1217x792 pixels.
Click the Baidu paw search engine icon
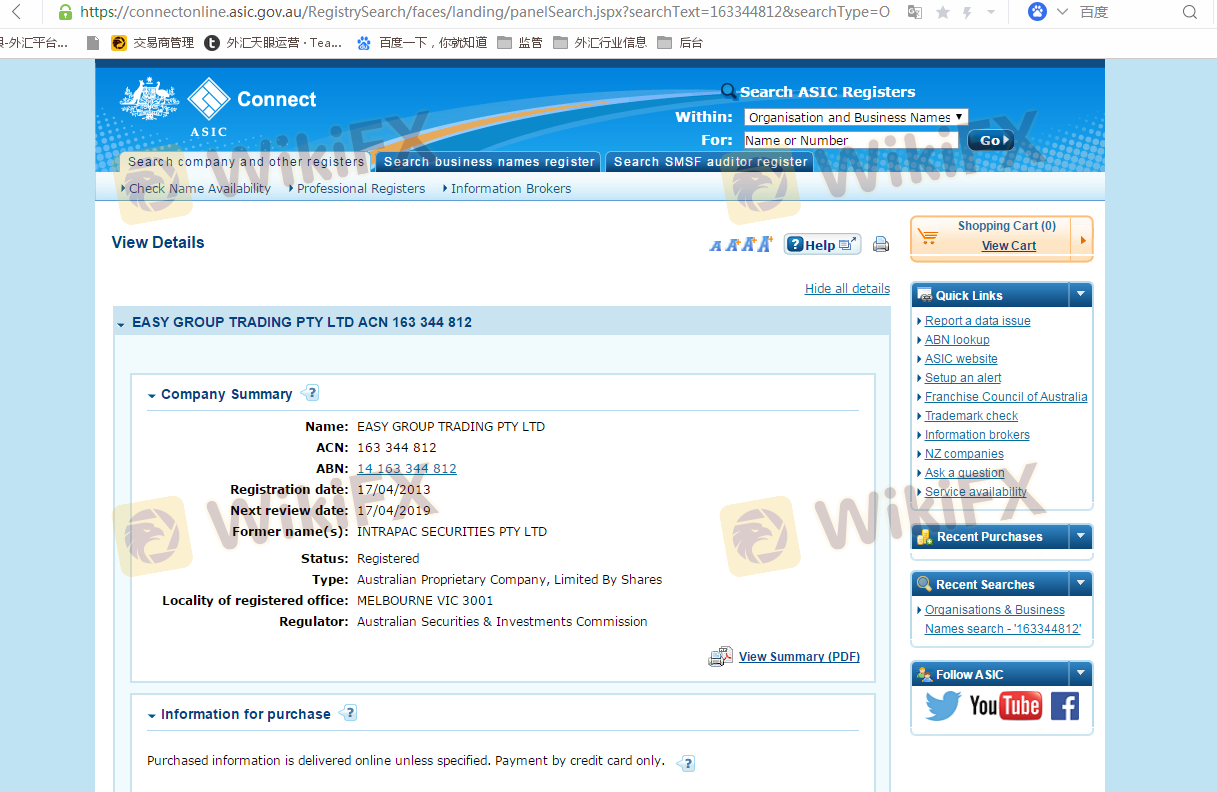click(1038, 12)
